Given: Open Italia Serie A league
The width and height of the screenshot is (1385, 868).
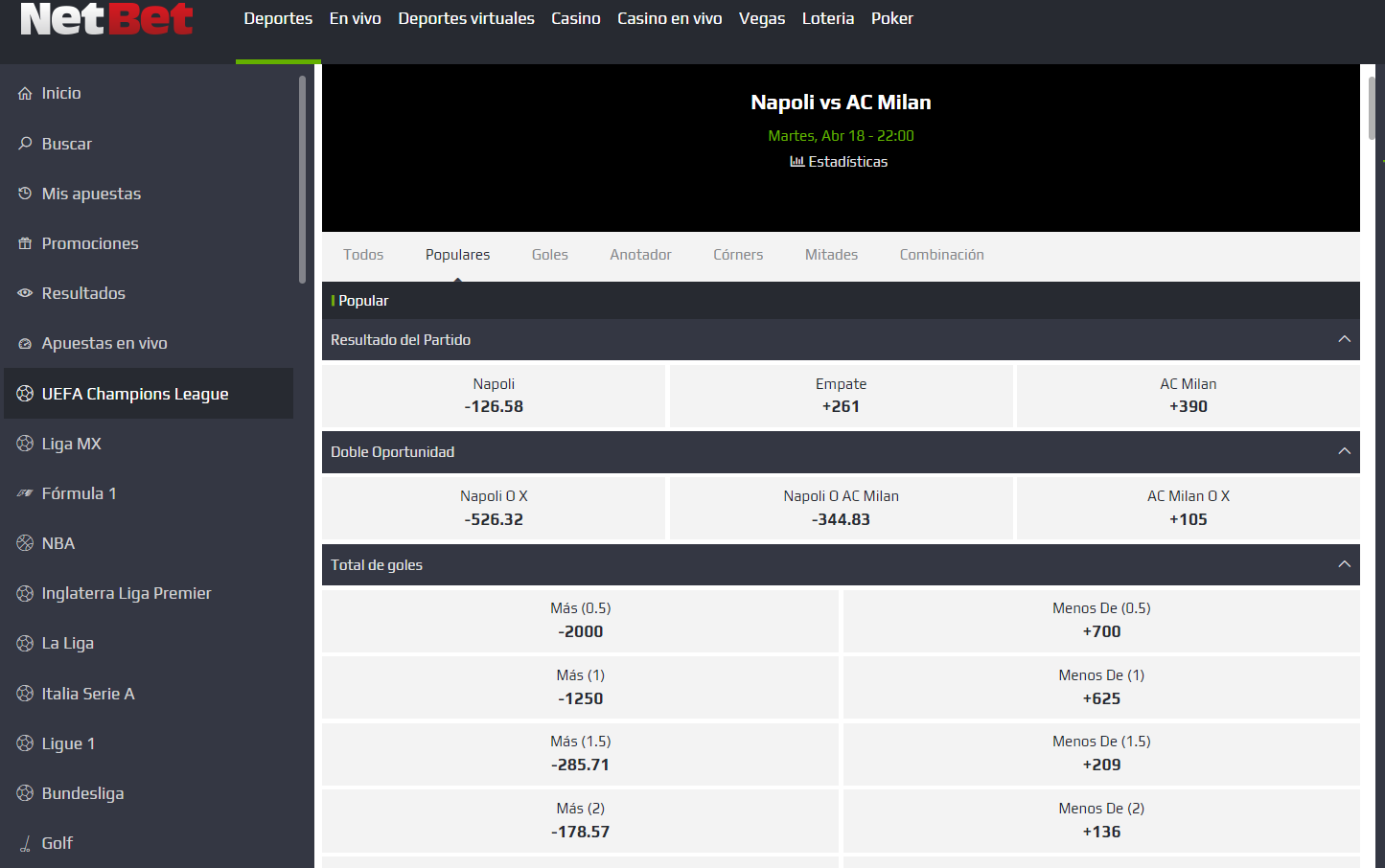Looking at the screenshot, I should click(x=88, y=694).
